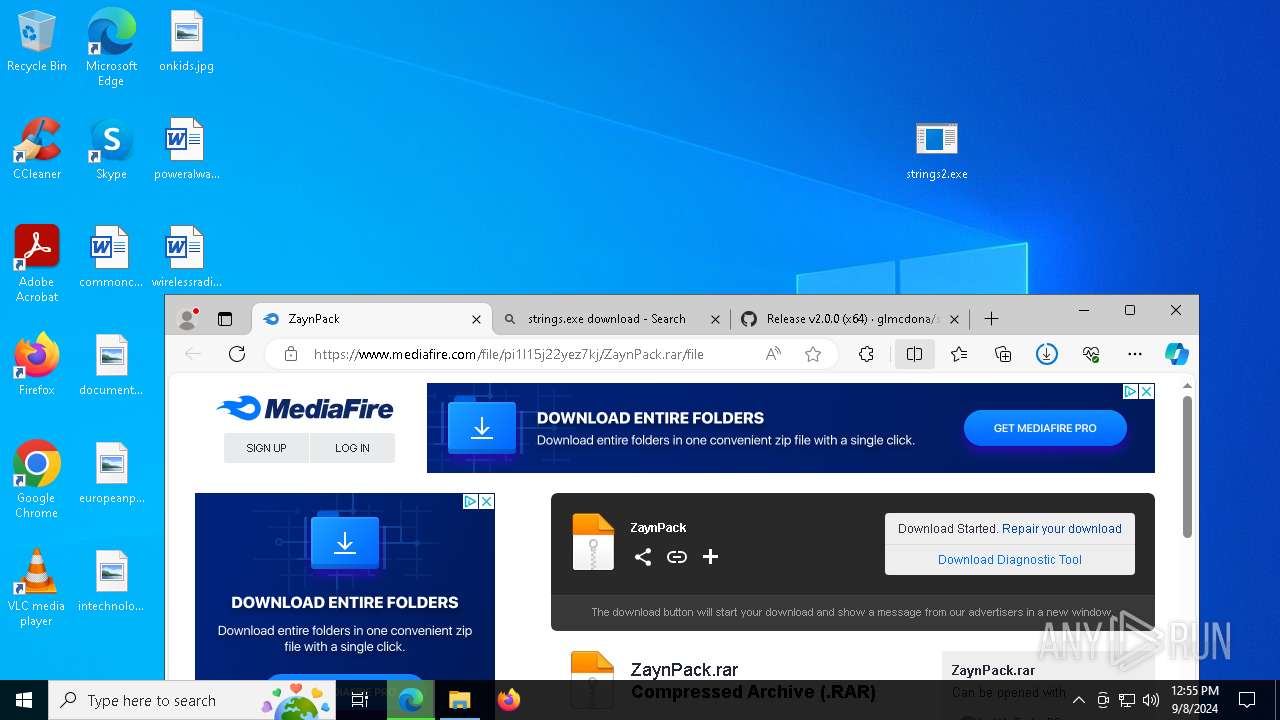Viewport: 1280px width, 720px height.
Task: Click the MediaFire logo
Action: coord(305,408)
